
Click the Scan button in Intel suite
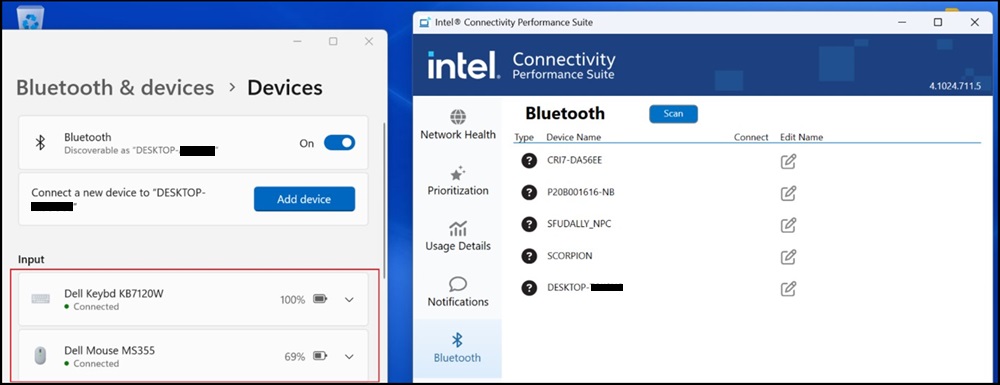(673, 114)
